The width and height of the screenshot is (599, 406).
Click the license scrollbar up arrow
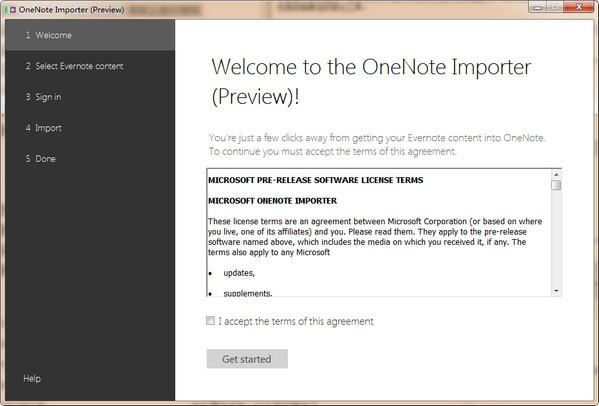pos(556,175)
